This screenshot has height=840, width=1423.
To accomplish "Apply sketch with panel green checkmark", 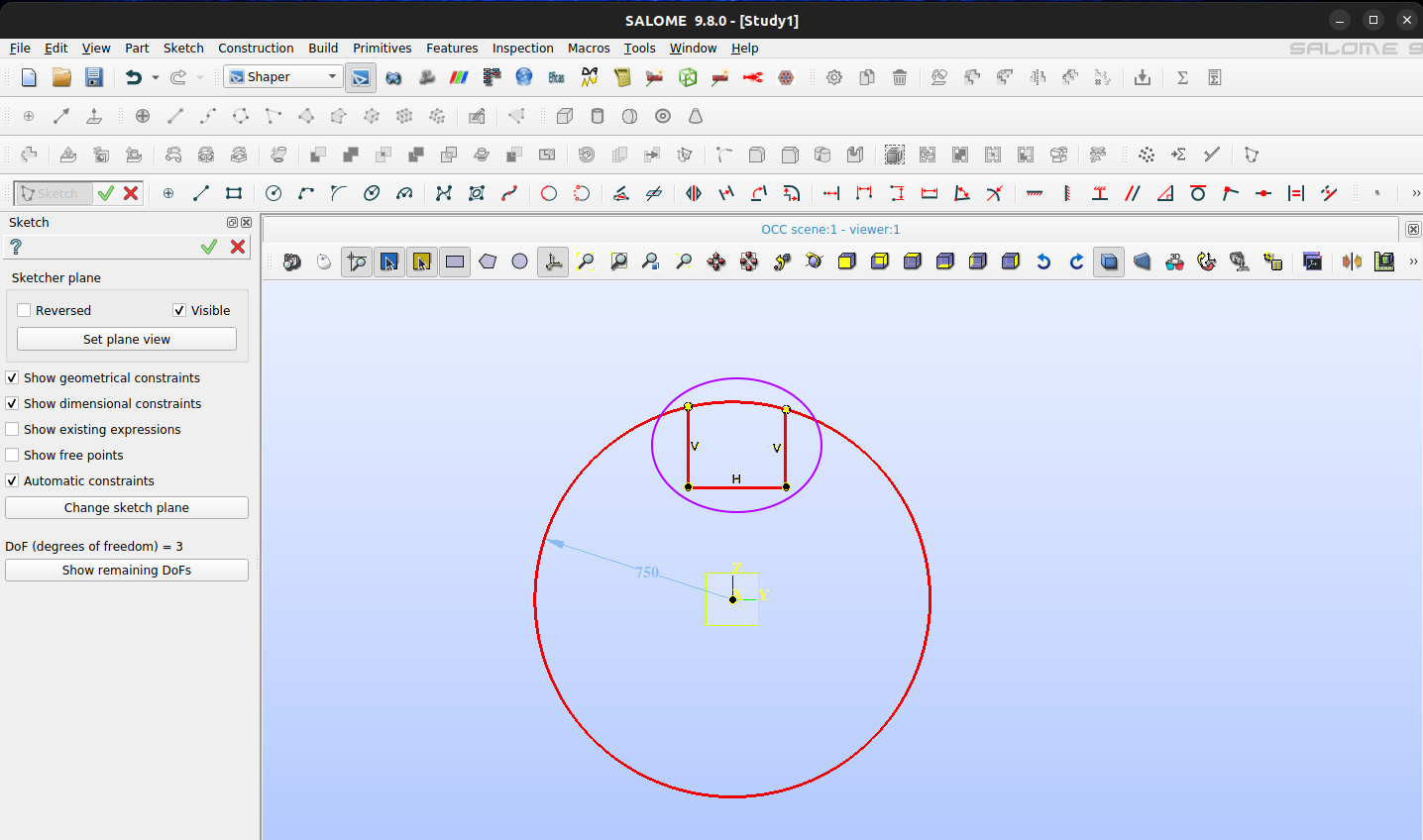I will pyautogui.click(x=208, y=247).
